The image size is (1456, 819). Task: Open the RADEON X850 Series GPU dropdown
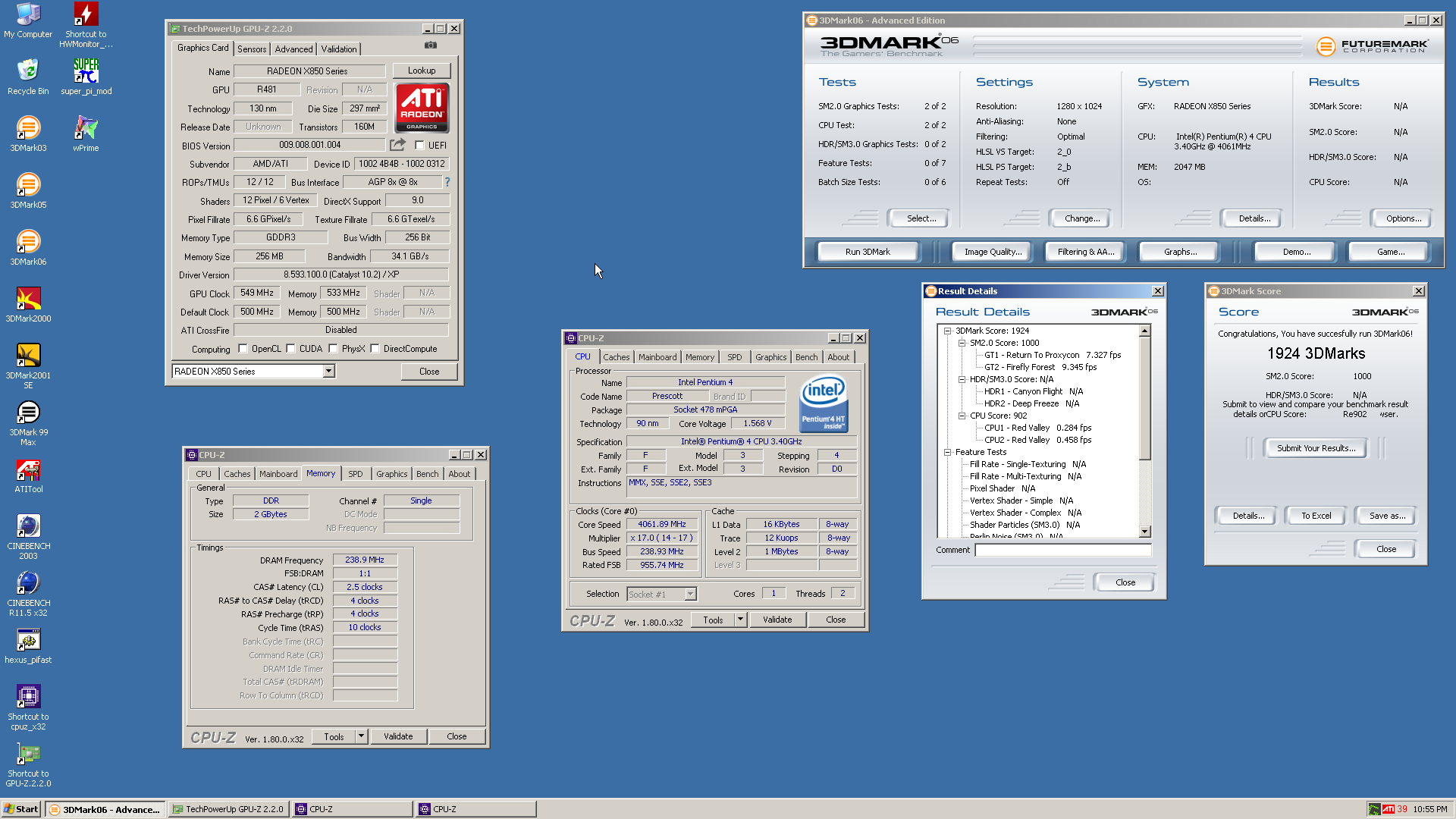[328, 372]
